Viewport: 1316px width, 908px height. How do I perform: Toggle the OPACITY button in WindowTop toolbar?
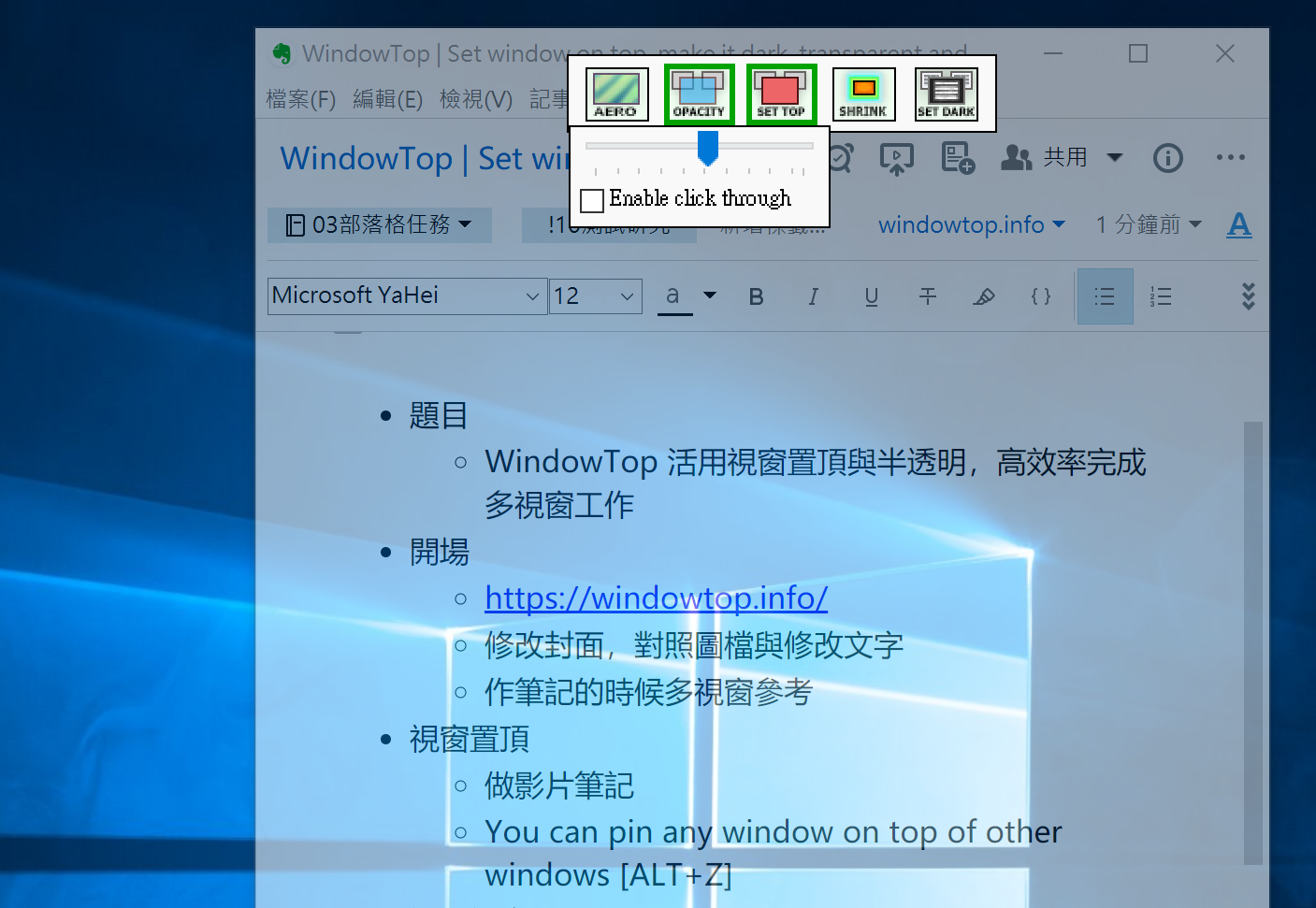coord(699,94)
